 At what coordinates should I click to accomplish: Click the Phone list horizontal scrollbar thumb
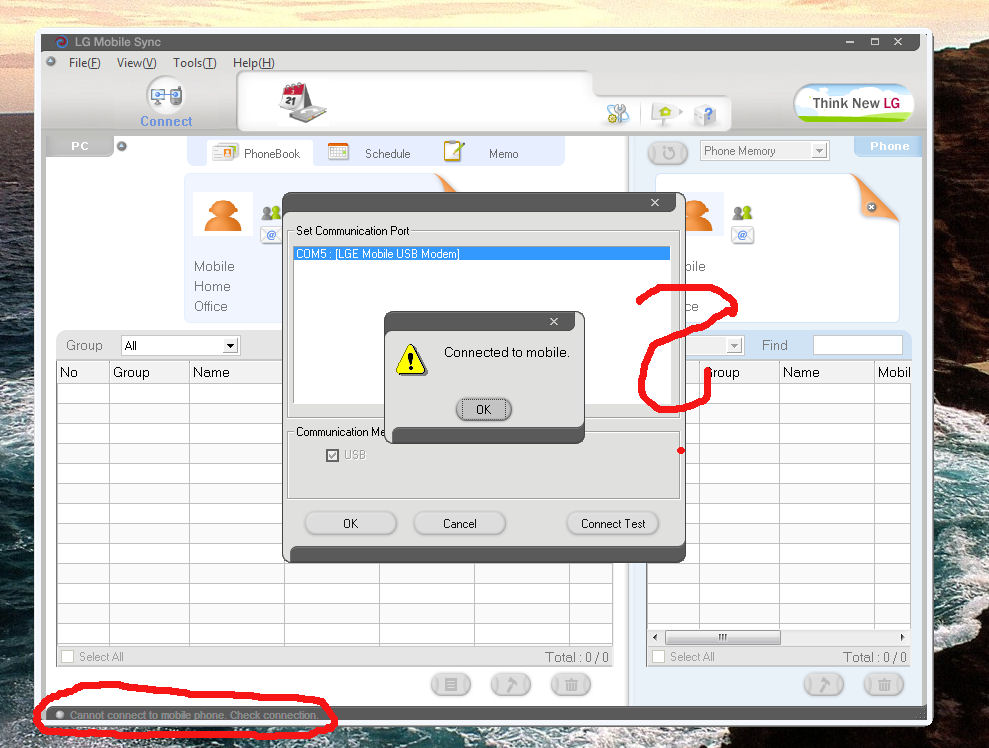point(723,637)
